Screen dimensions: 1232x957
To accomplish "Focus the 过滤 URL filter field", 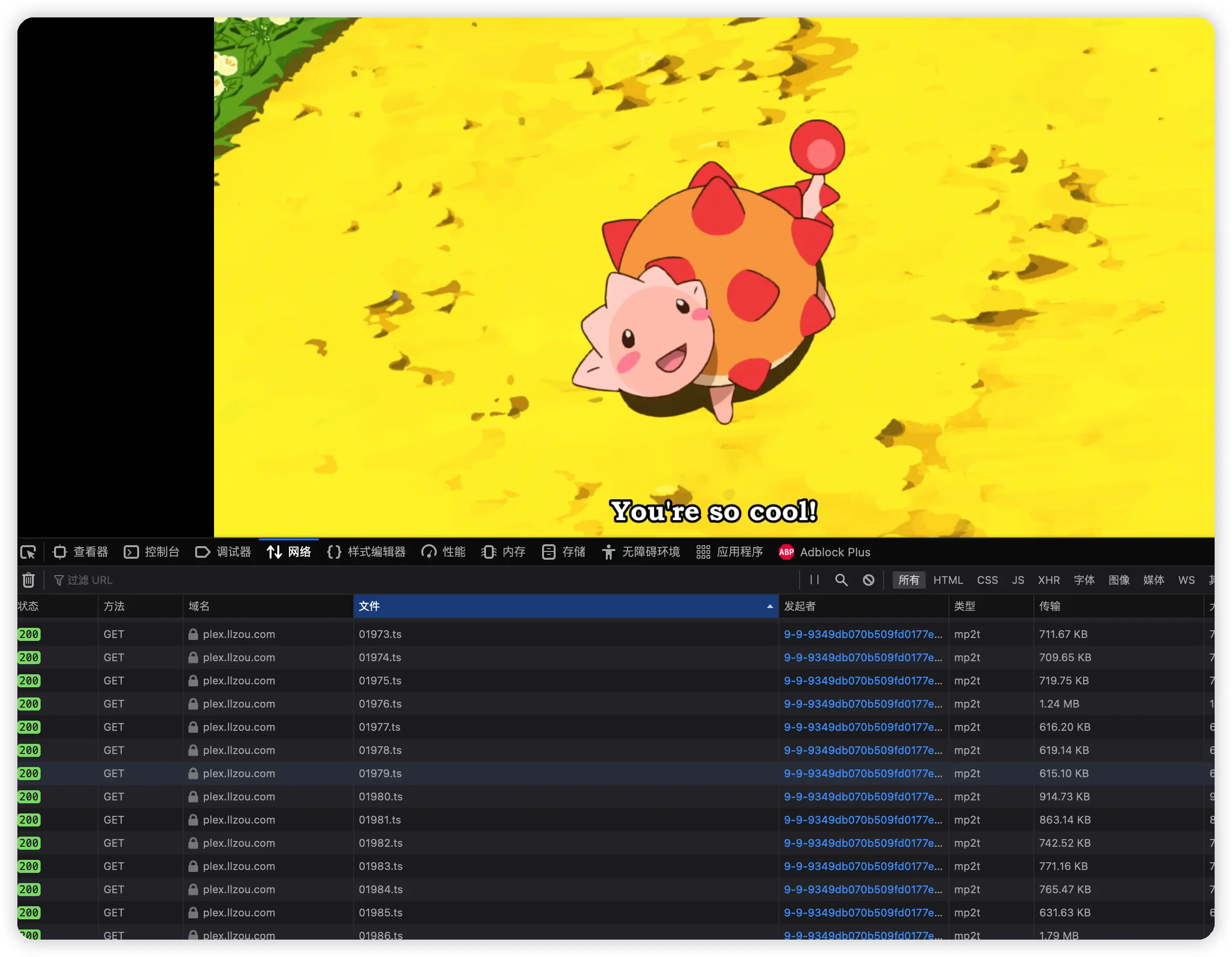I will coord(423,580).
